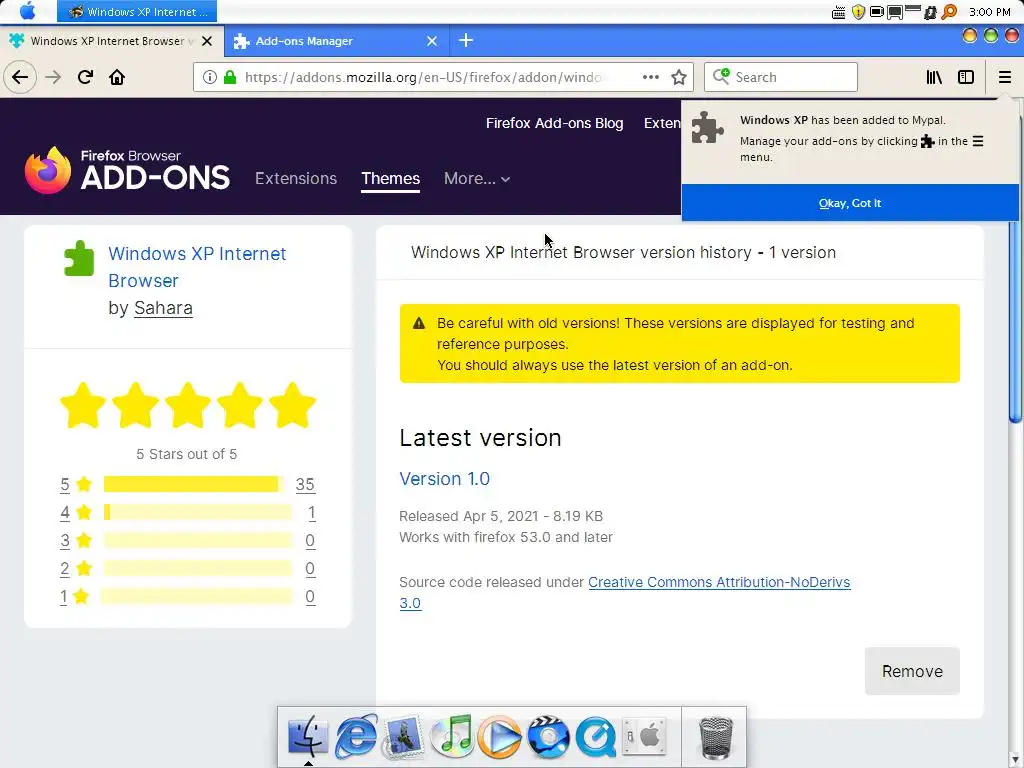Go to the Home page

coord(117,77)
